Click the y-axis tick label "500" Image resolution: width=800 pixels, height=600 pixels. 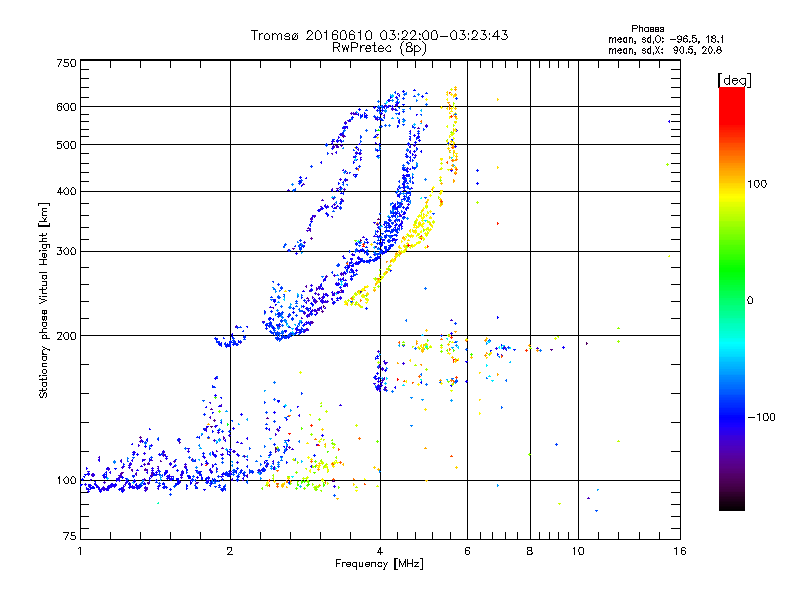[x=66, y=145]
